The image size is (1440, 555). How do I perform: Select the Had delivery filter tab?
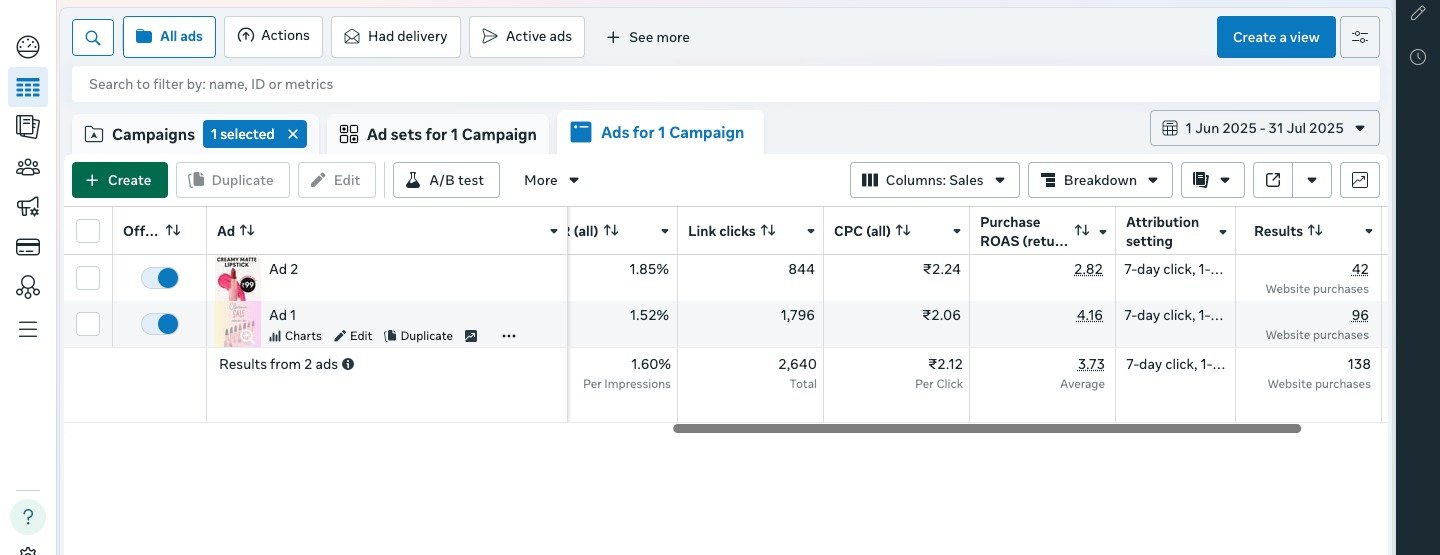tap(395, 37)
